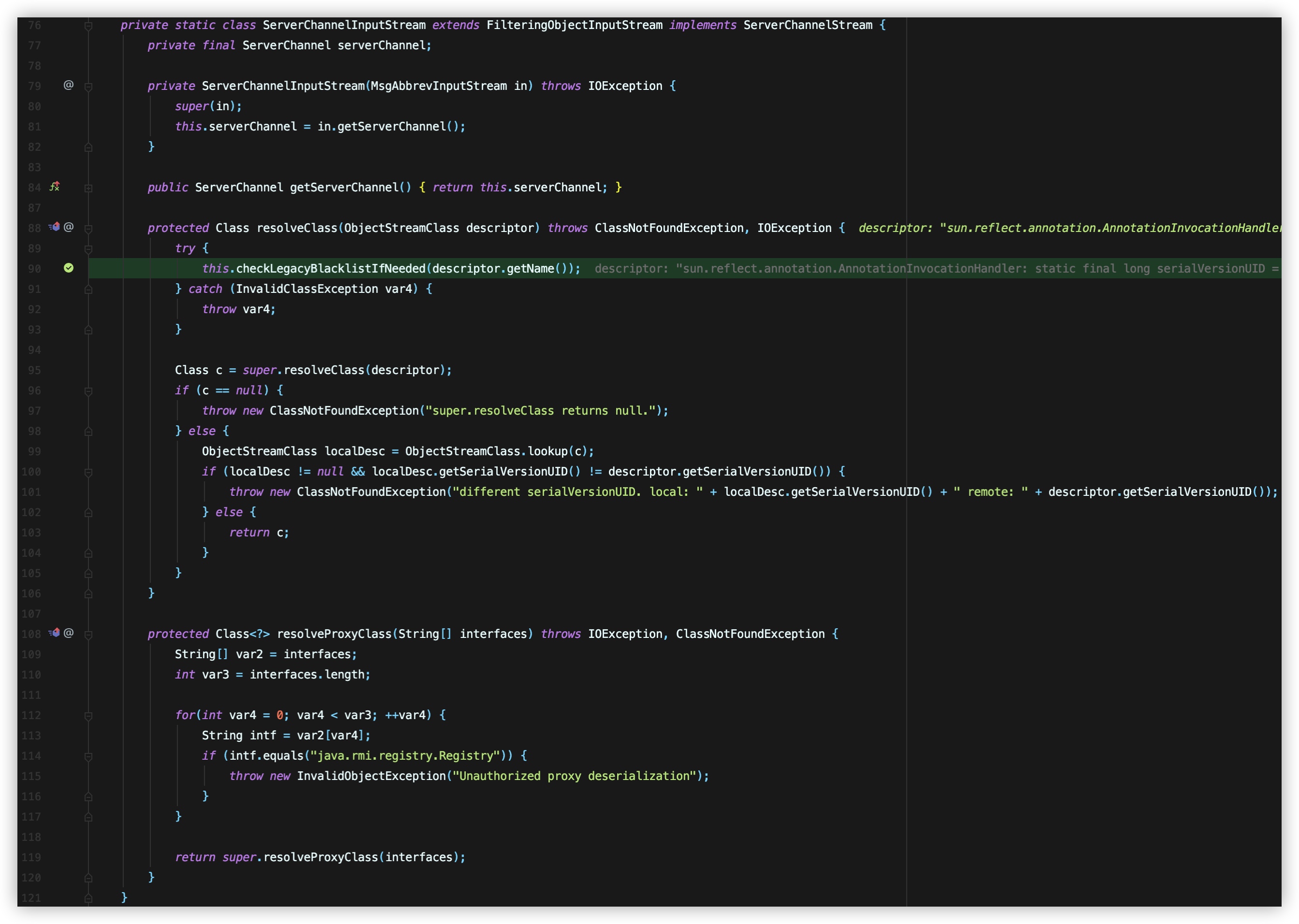This screenshot has height=924, width=1299.
Task: Click the closing fold marker at line 120
Action: [x=88, y=877]
